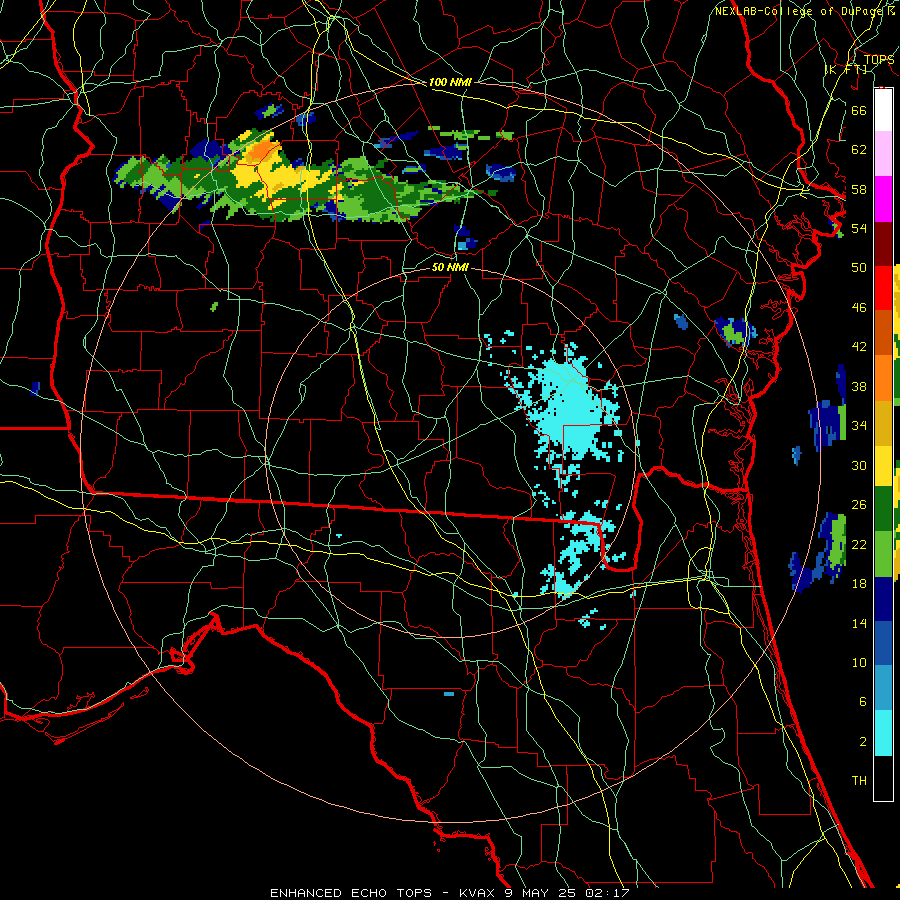This screenshot has width=900, height=900.
Task: Click the '50' legend value
Action: (859, 268)
